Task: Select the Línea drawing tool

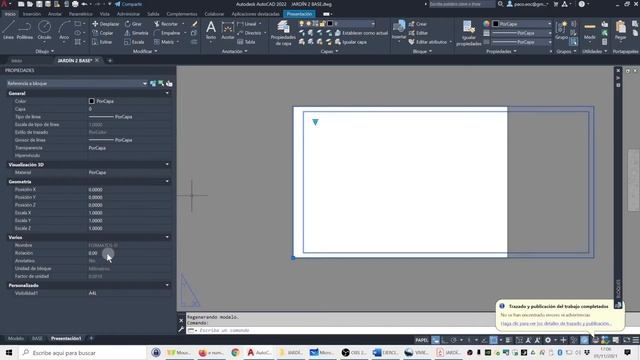Action: (x=8, y=31)
